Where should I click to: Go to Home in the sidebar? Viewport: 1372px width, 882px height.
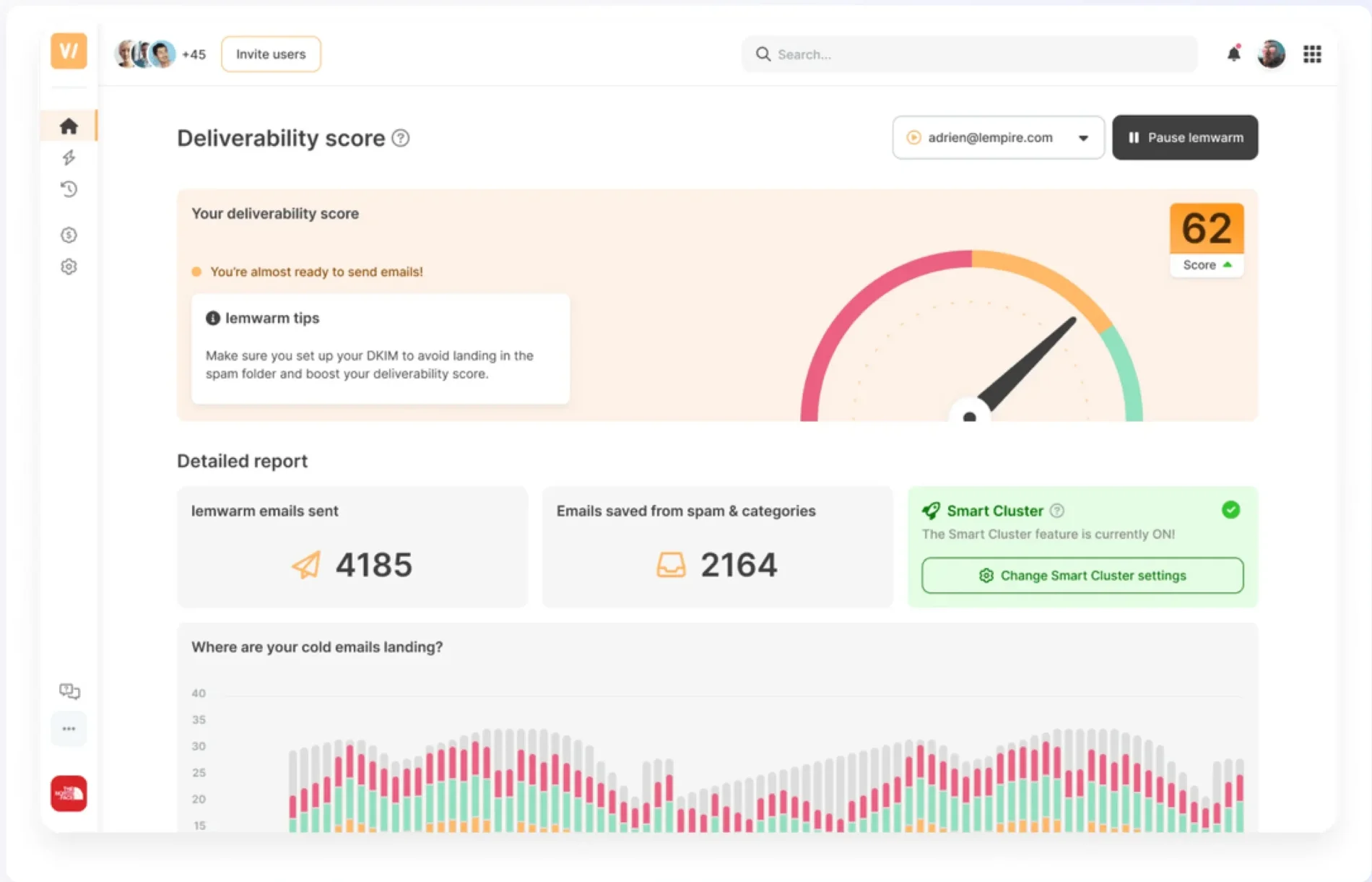pyautogui.click(x=69, y=126)
